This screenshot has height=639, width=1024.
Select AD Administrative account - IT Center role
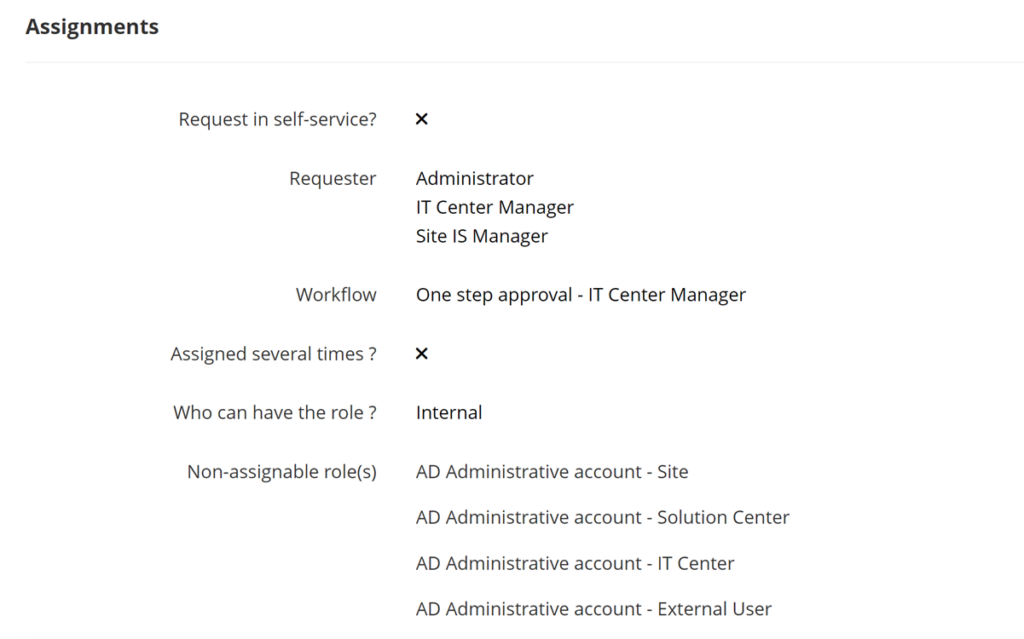(574, 563)
